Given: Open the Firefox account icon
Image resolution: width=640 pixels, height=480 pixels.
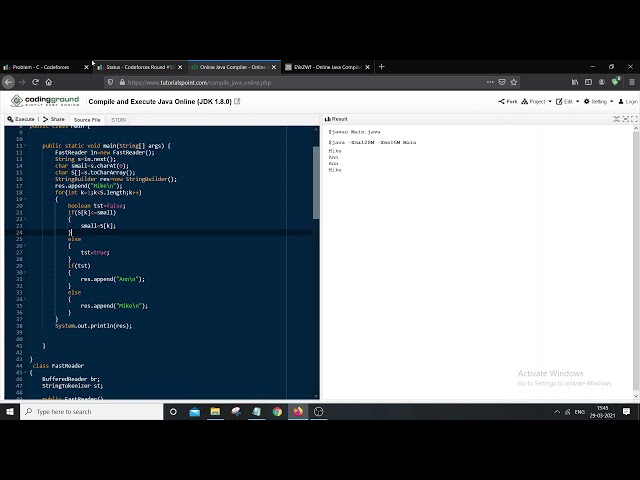Looking at the screenshot, I should click(x=602, y=82).
